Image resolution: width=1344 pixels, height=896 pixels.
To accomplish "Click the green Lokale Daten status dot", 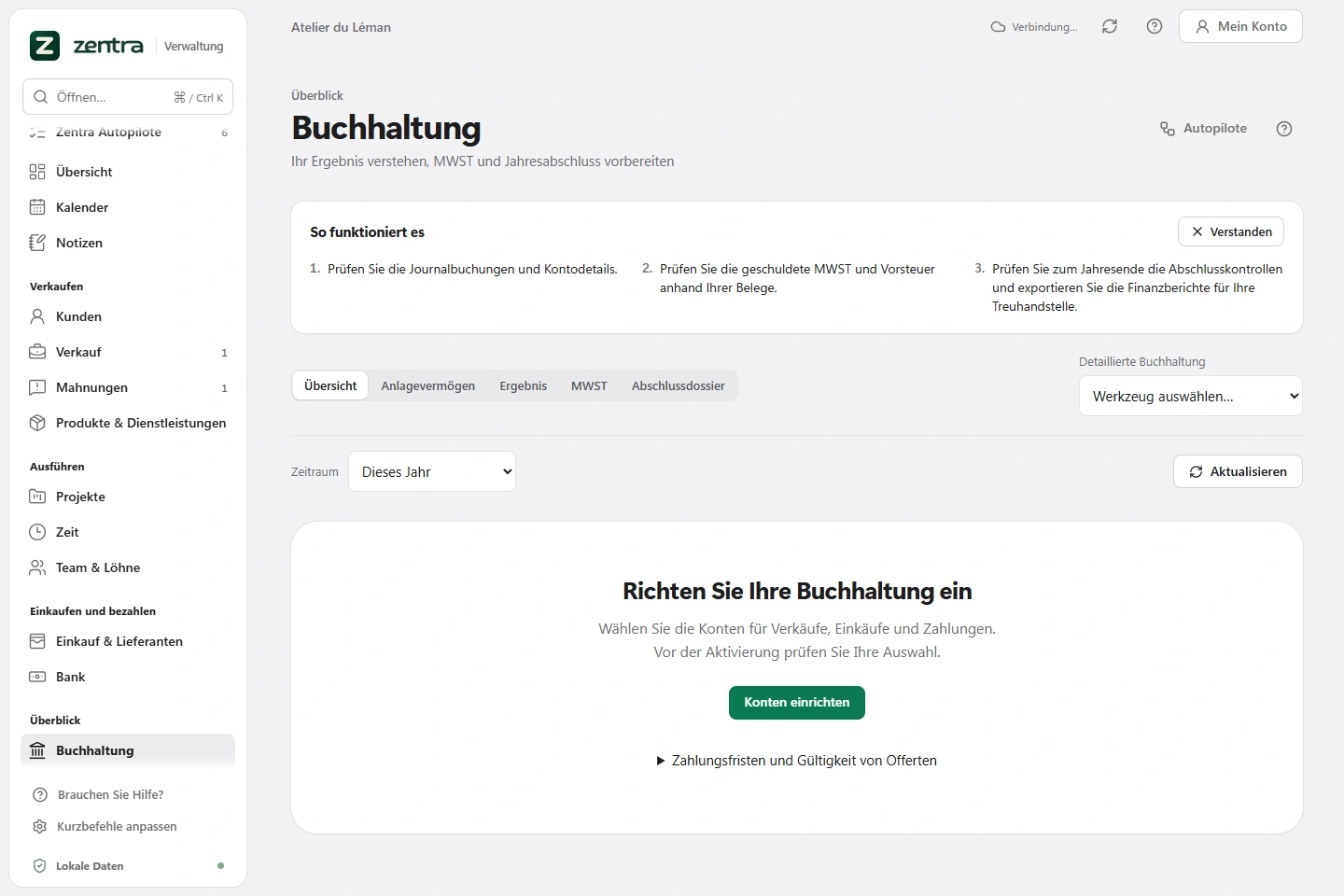I will 220,866.
